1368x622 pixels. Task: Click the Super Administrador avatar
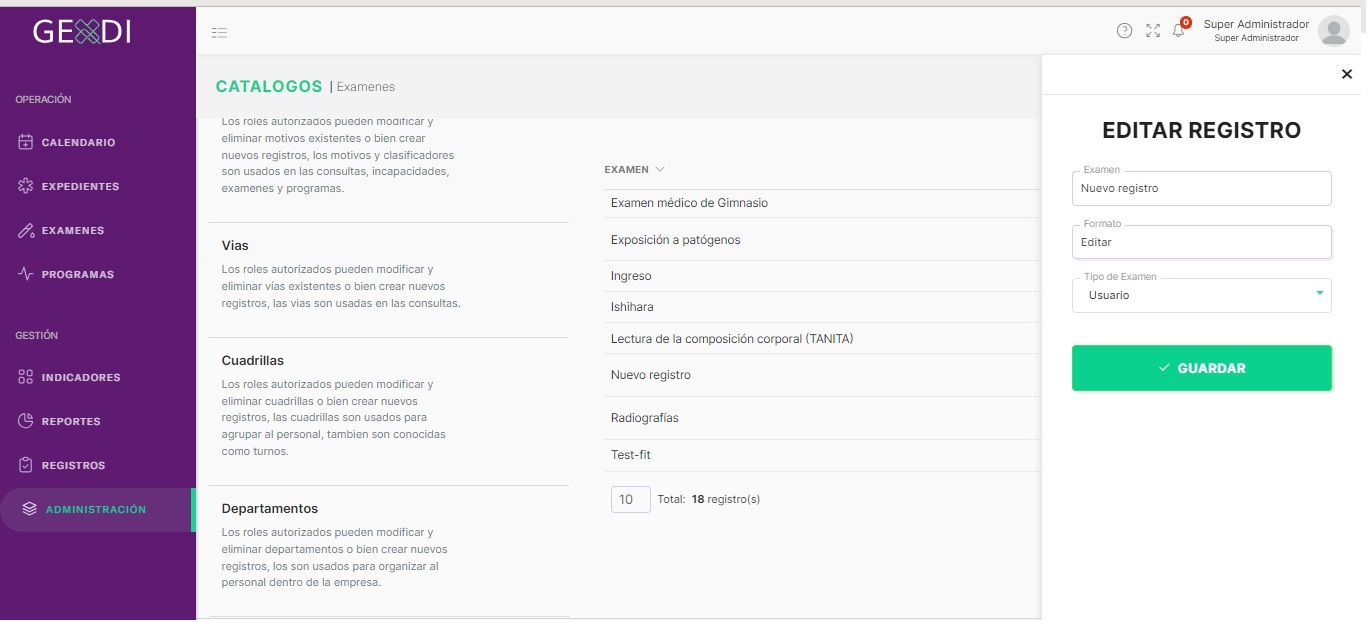click(x=1334, y=31)
